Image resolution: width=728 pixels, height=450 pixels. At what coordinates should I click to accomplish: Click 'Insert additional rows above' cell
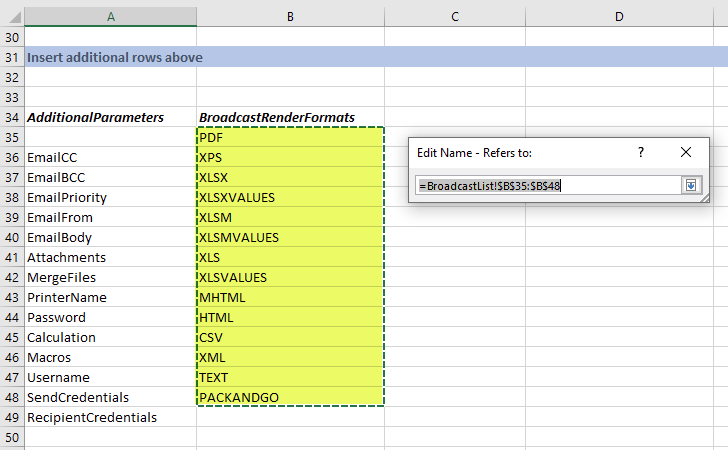coord(110,57)
